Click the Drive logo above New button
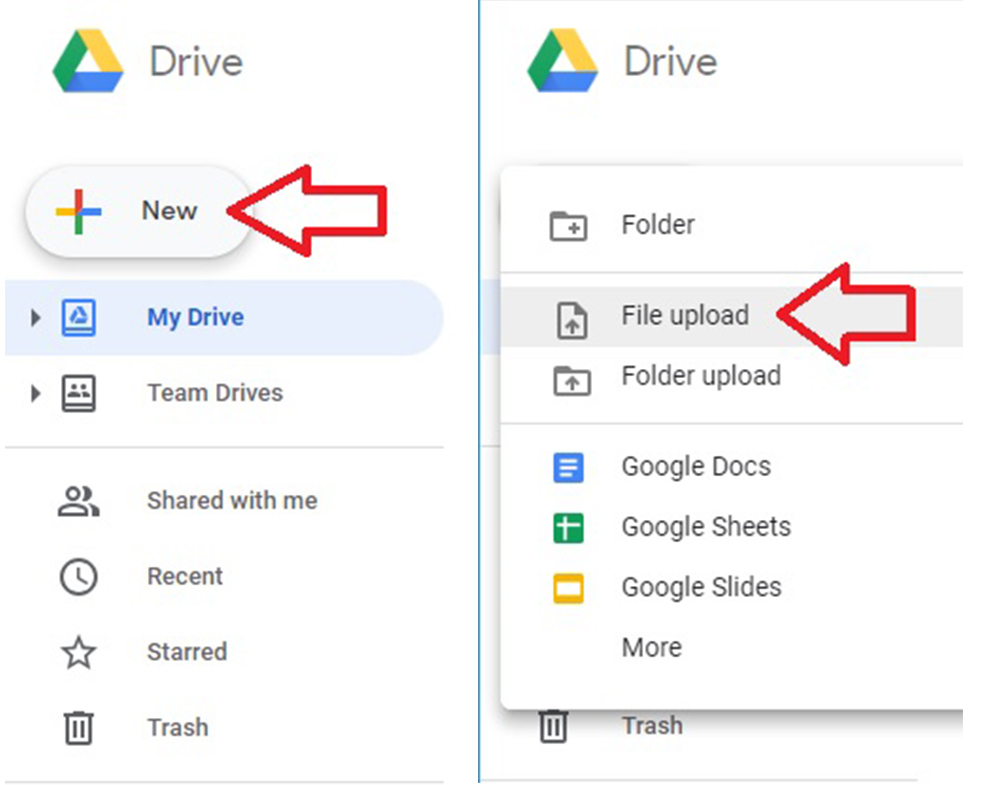The width and height of the screenshot is (981, 785). pyautogui.click(x=88, y=62)
